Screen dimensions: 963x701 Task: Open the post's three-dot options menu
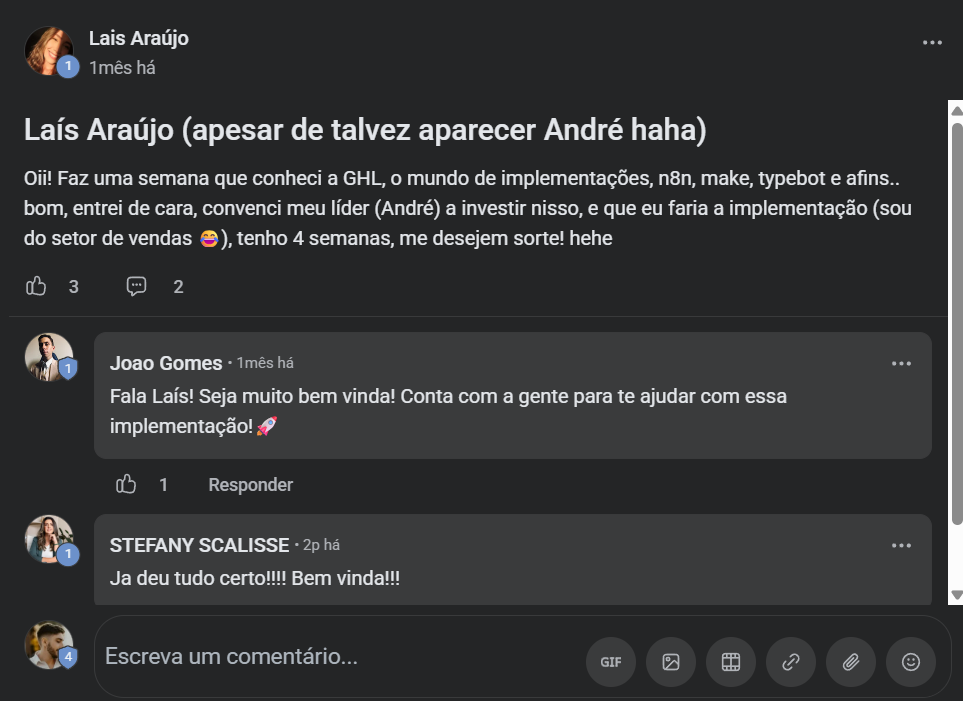[932, 43]
